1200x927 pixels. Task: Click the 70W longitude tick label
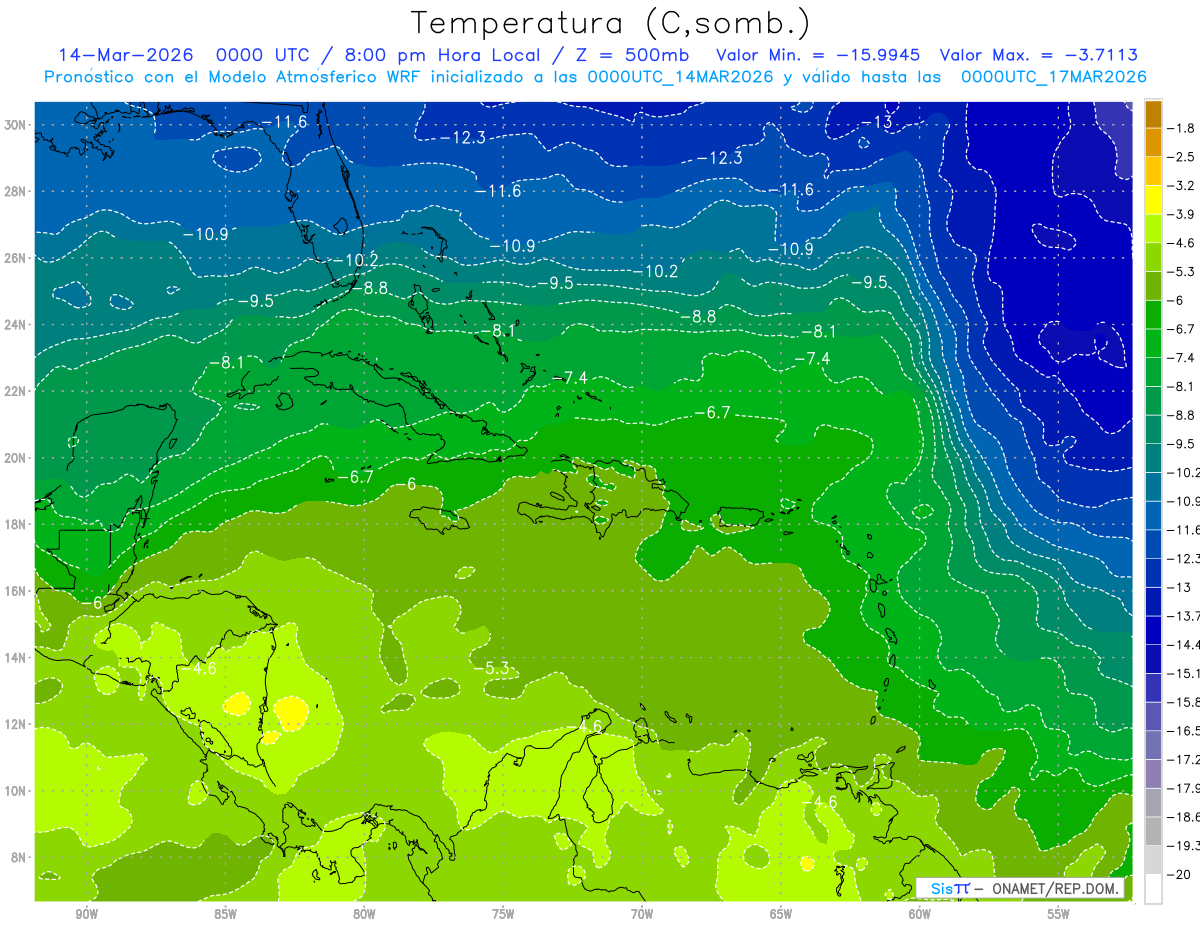642,914
